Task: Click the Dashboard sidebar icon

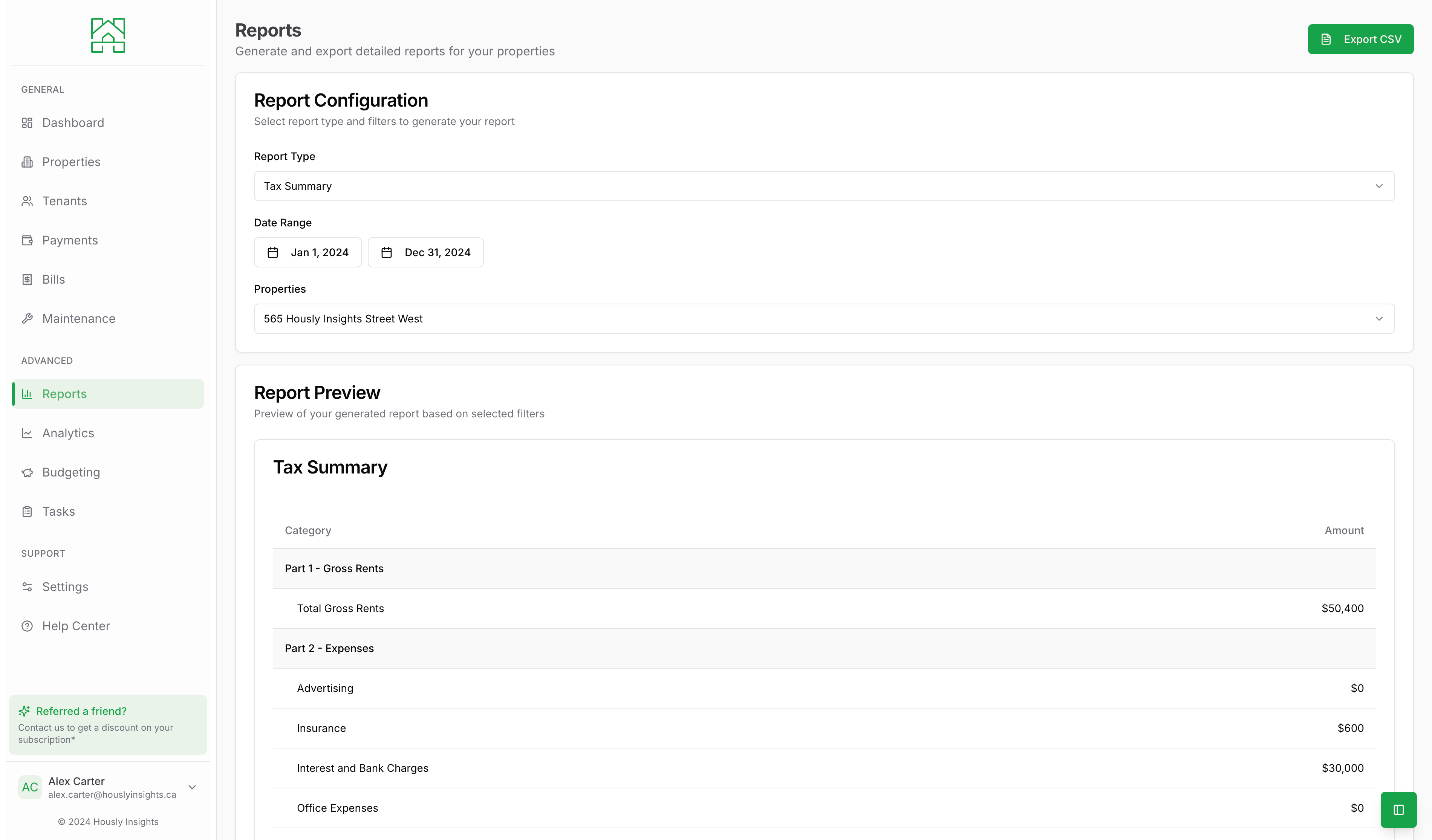Action: [27, 122]
